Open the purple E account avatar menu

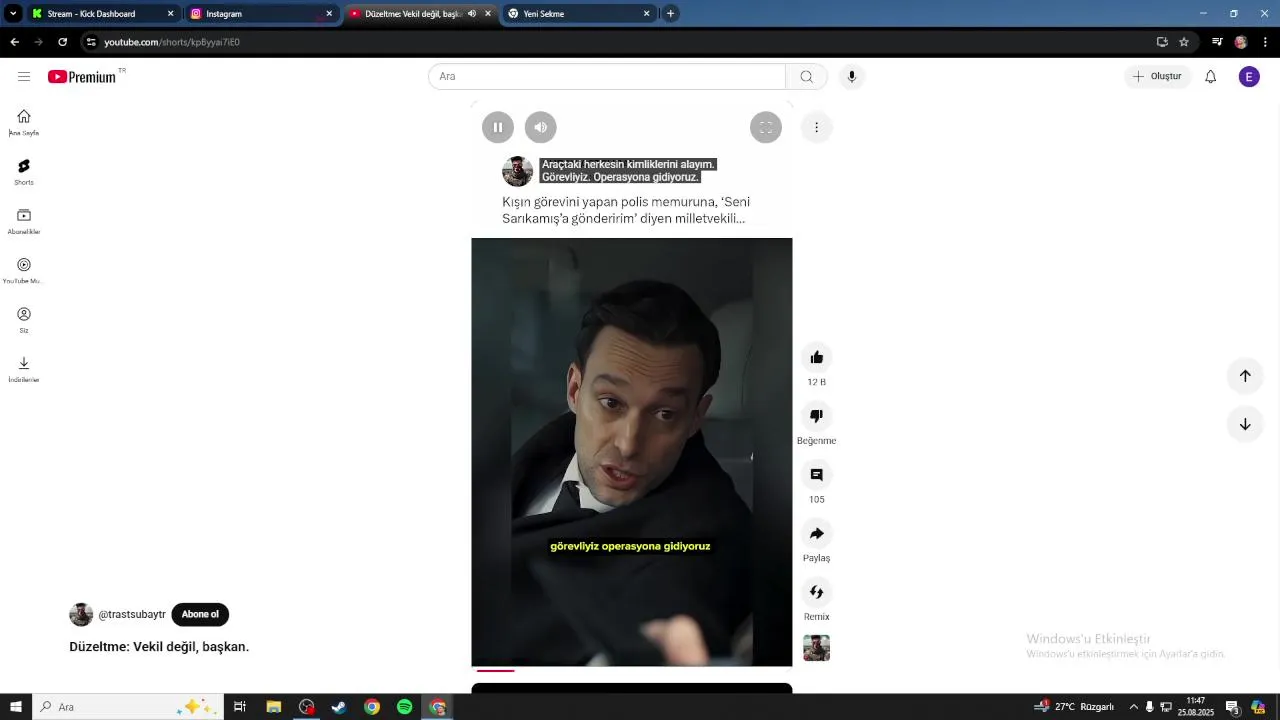1249,77
